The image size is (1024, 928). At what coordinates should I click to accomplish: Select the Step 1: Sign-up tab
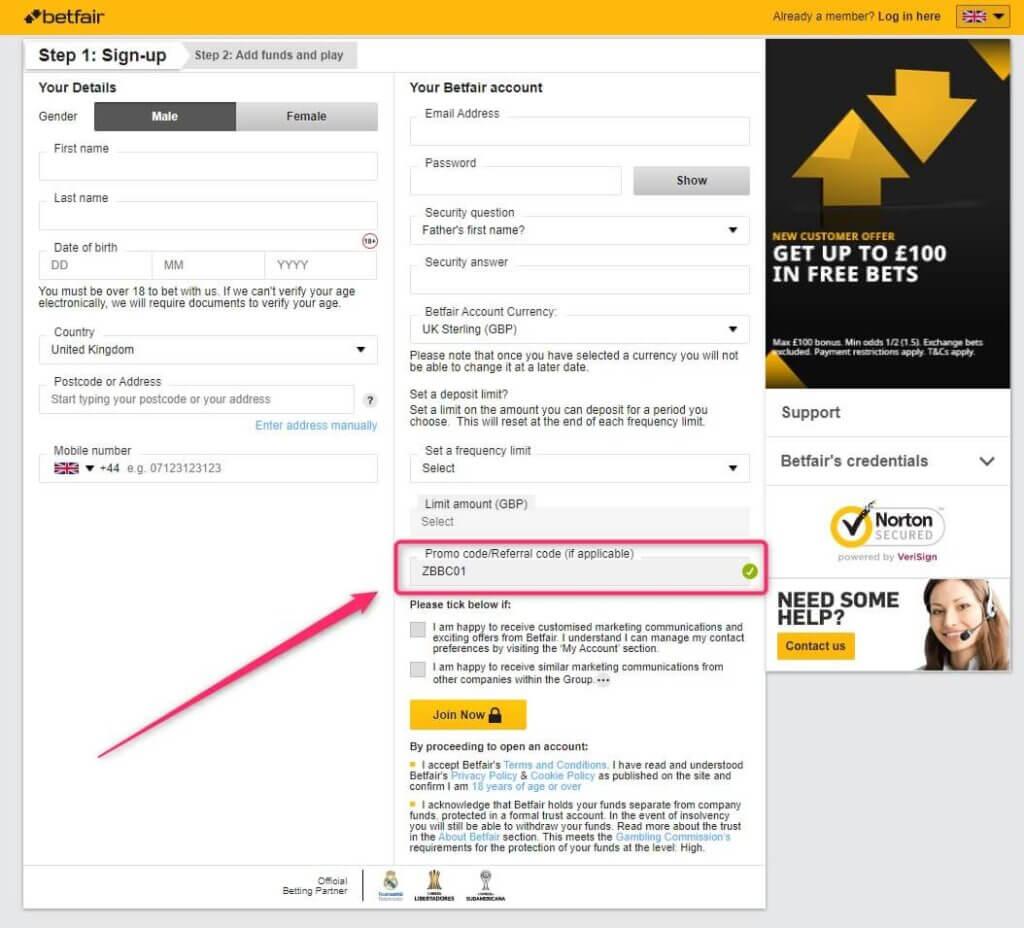[x=101, y=55]
